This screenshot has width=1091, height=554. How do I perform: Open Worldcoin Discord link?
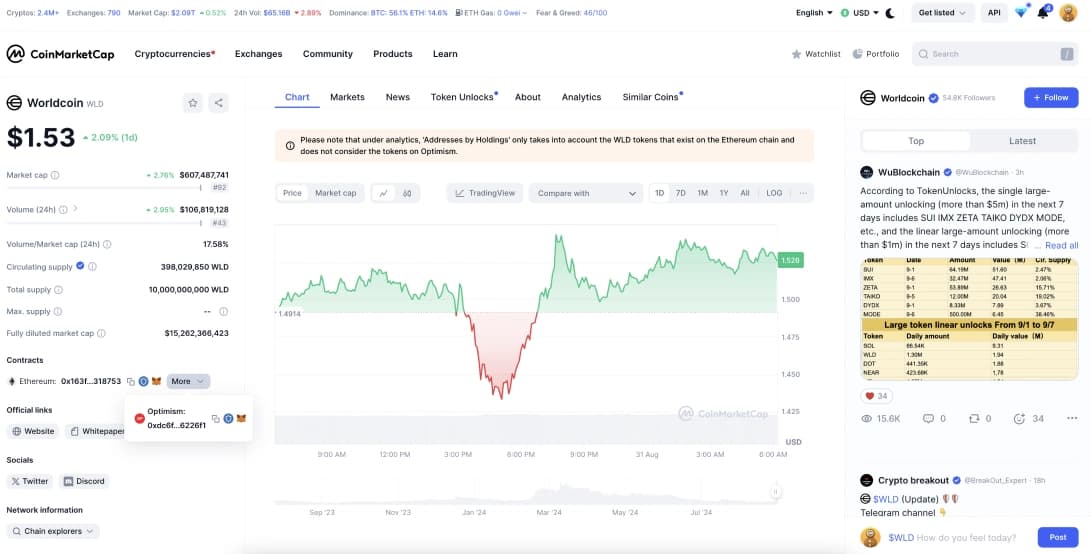84,481
